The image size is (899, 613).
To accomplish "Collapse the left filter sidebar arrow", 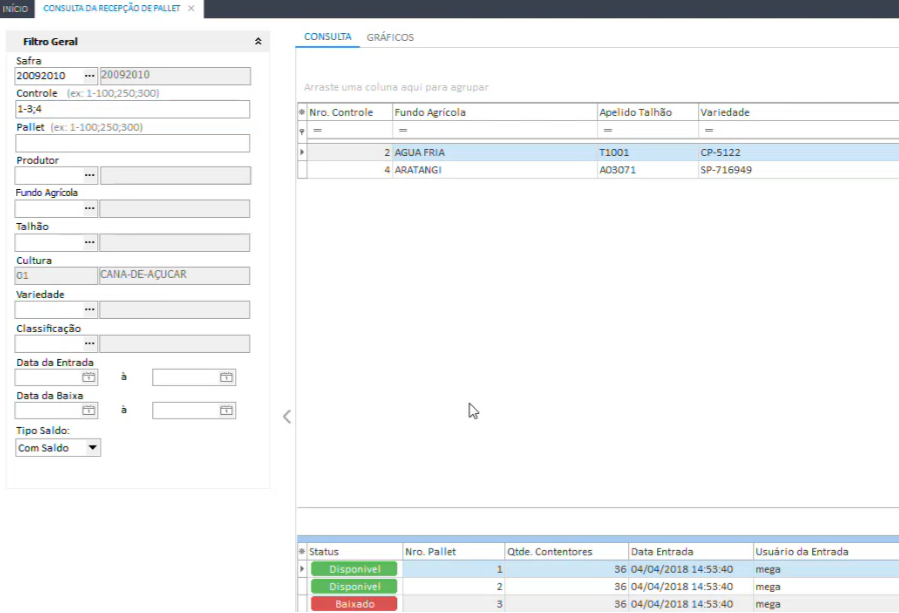I will click(x=286, y=416).
